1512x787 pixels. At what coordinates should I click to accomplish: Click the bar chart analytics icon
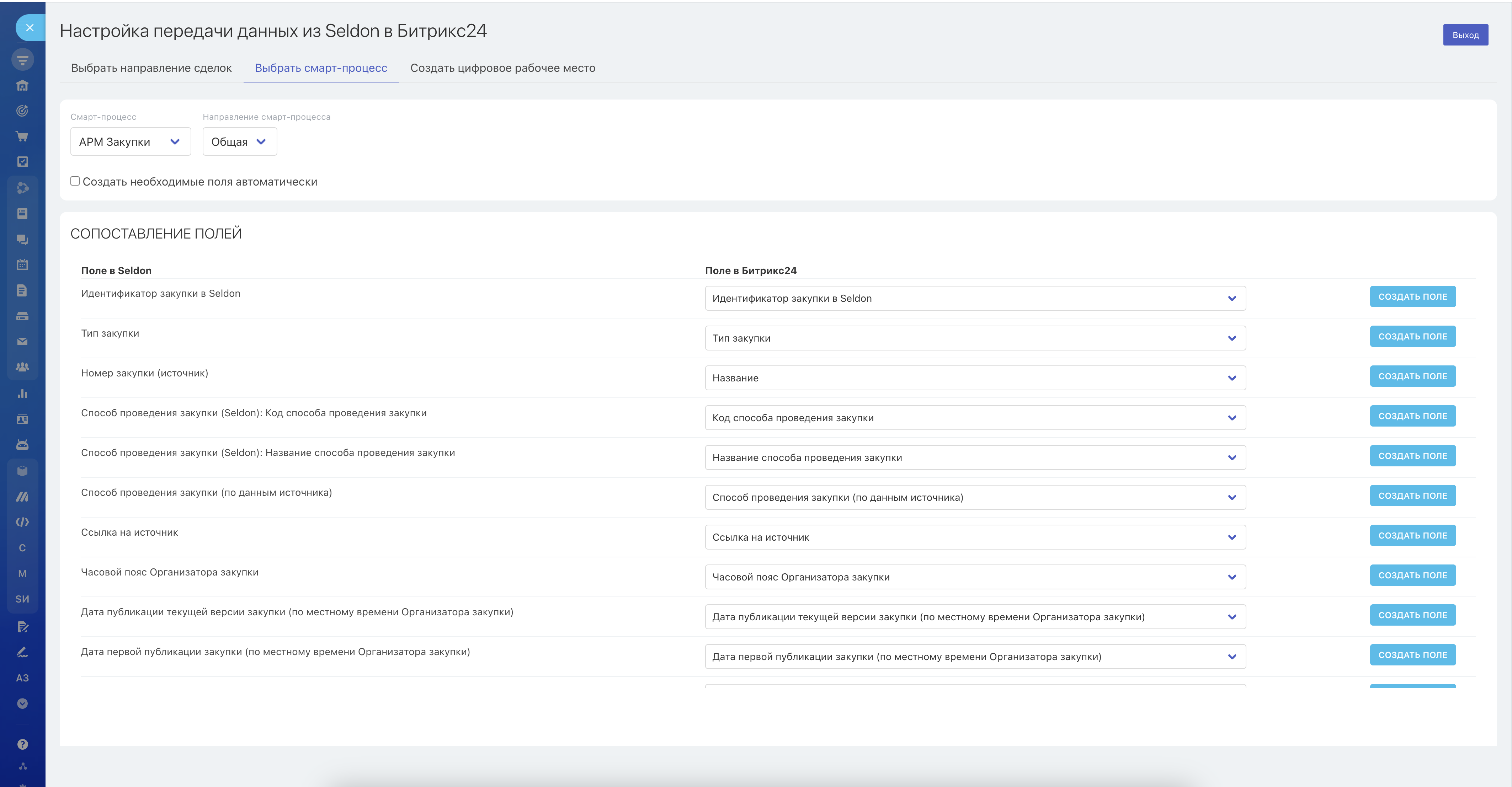pyautogui.click(x=22, y=394)
